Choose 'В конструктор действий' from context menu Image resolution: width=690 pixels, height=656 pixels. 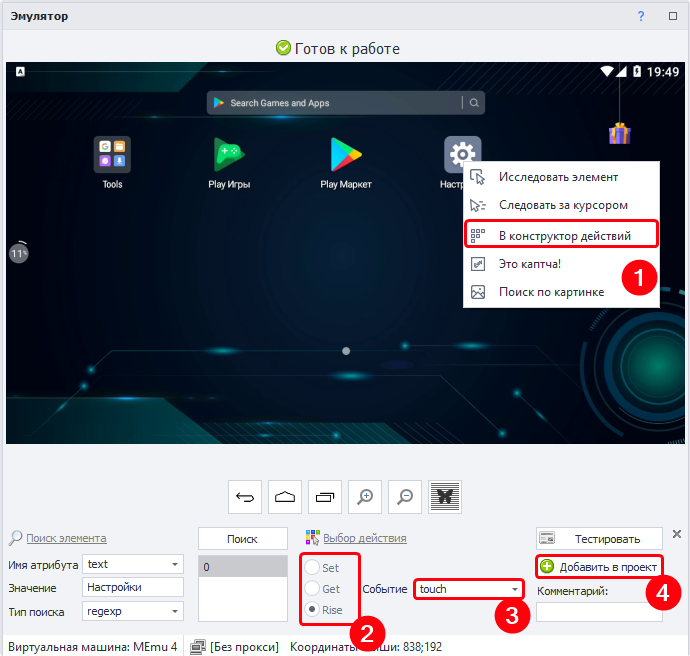coord(564,236)
